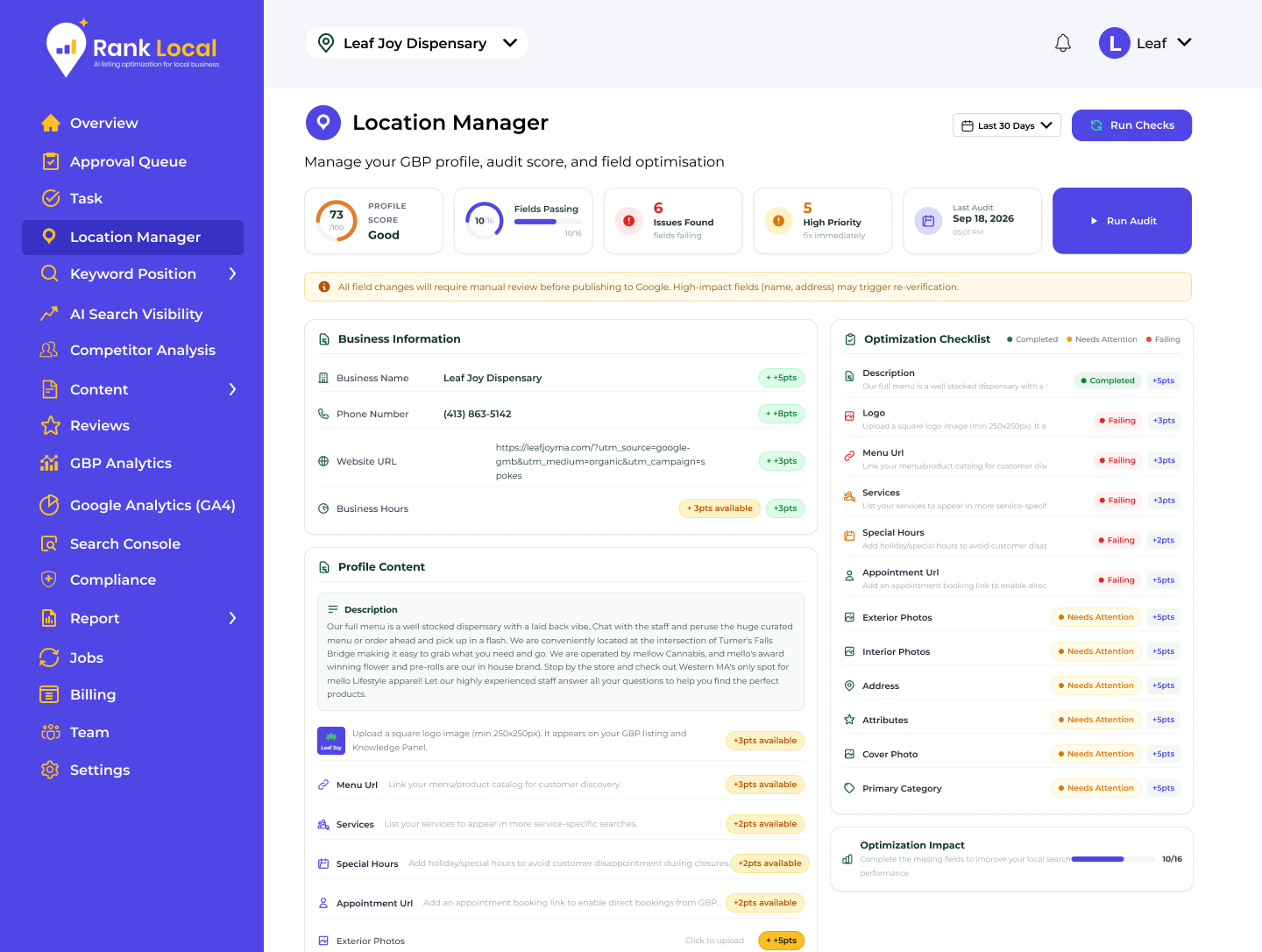This screenshot has height=952, width=1262.
Task: Click the Competitor Analysis people icon
Action: (49, 350)
